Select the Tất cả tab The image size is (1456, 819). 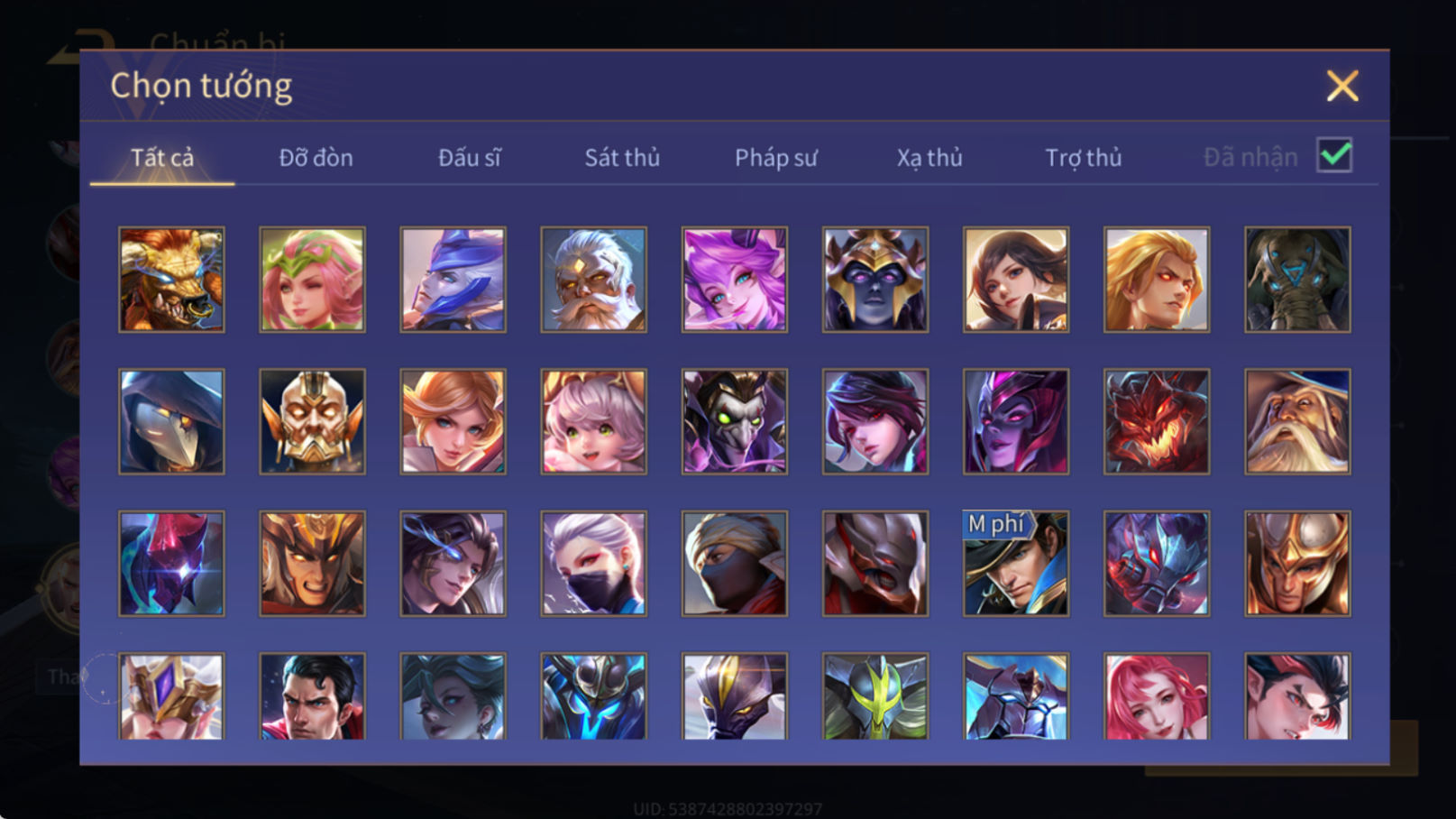click(x=162, y=158)
